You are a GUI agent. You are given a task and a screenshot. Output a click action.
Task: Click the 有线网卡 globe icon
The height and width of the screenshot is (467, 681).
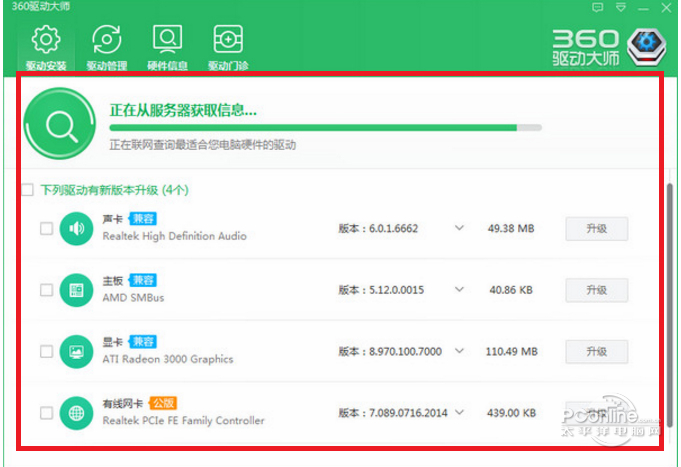tap(76, 413)
